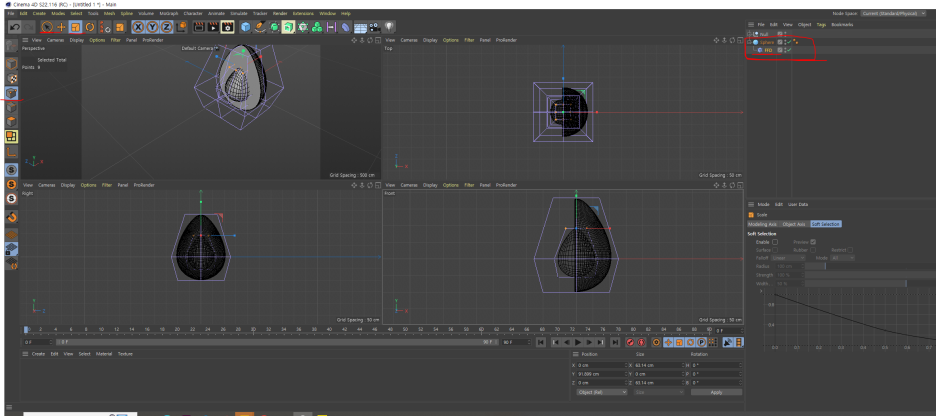Screen dimensions: 936x416
Task: Select the Scale tool in top toolbar
Action: (75, 27)
